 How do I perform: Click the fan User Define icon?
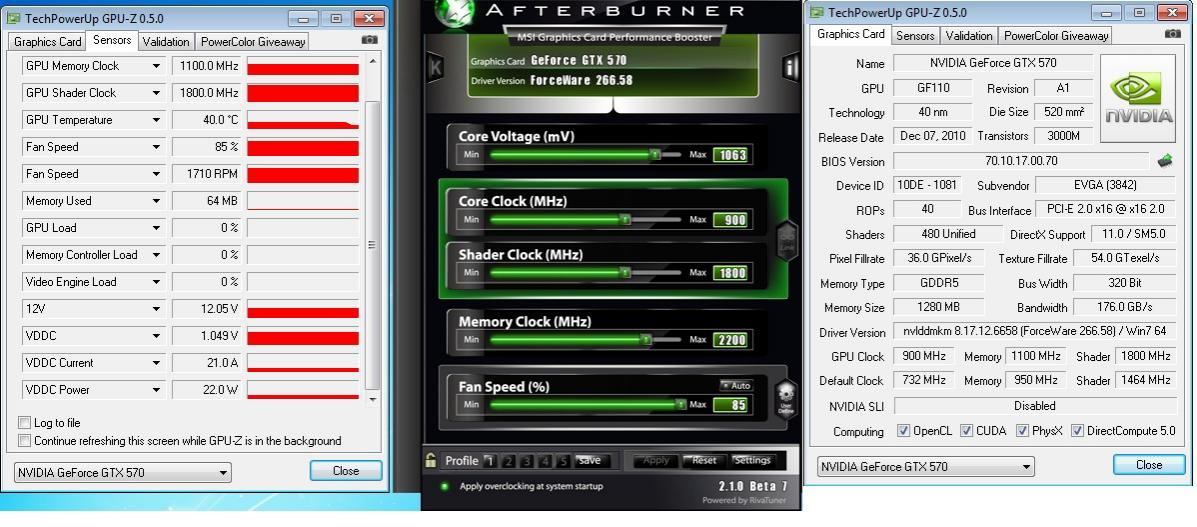tap(786, 399)
